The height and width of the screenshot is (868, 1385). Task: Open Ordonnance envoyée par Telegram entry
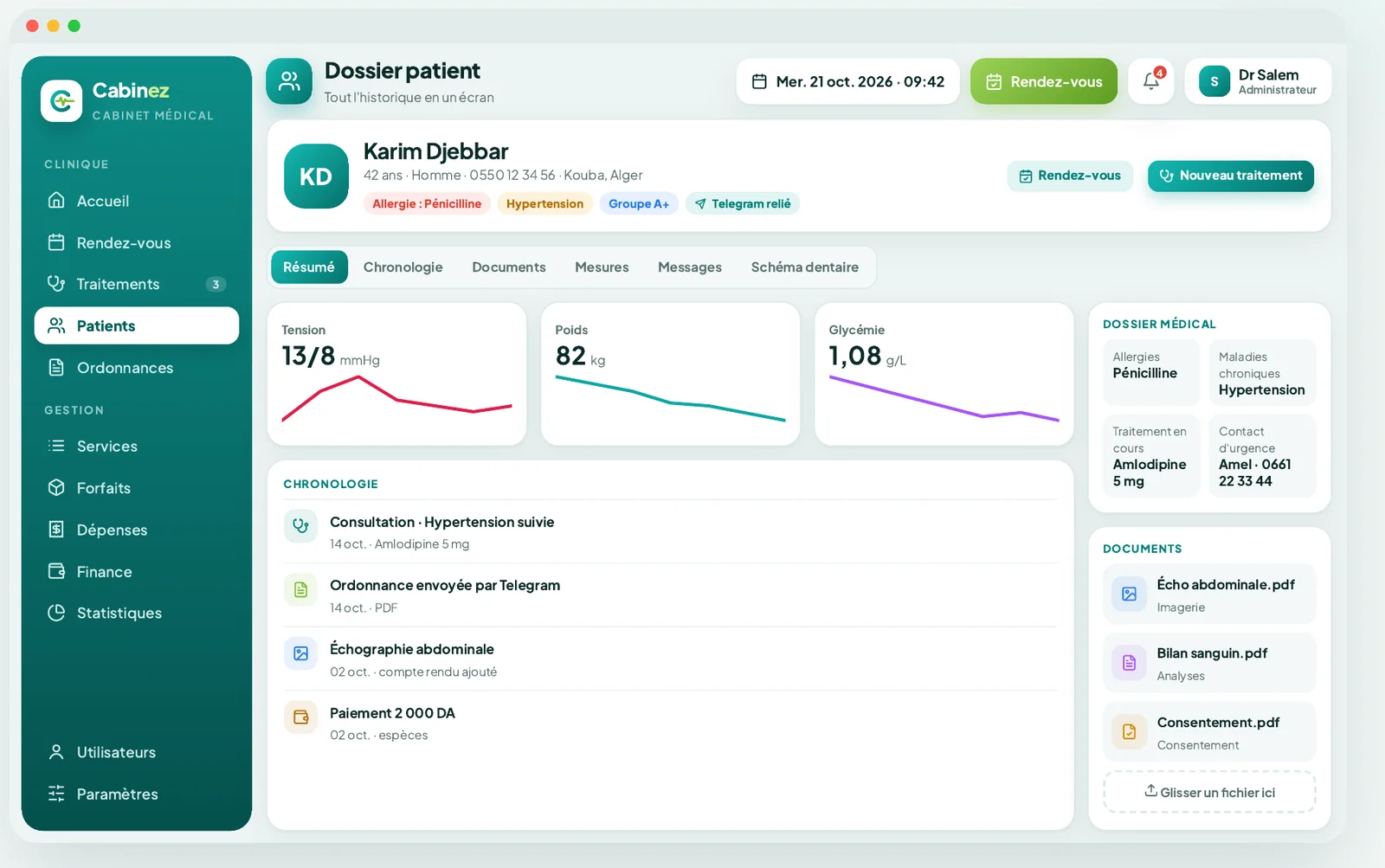click(671, 595)
